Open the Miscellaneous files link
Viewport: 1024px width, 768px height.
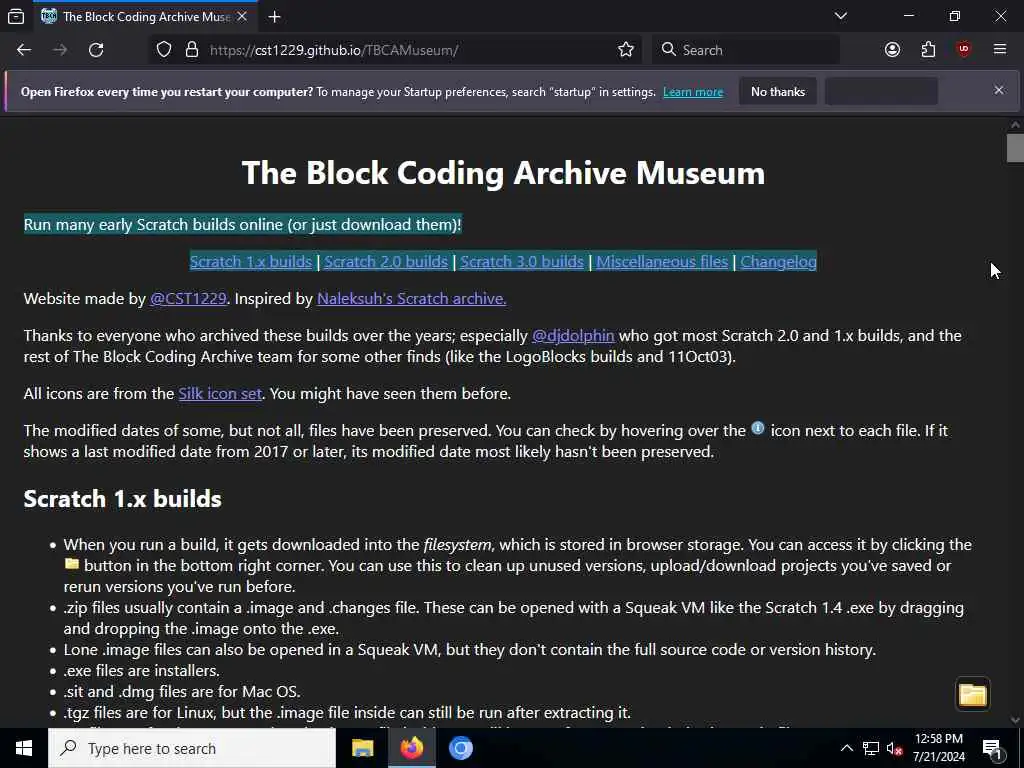pyautogui.click(x=662, y=261)
